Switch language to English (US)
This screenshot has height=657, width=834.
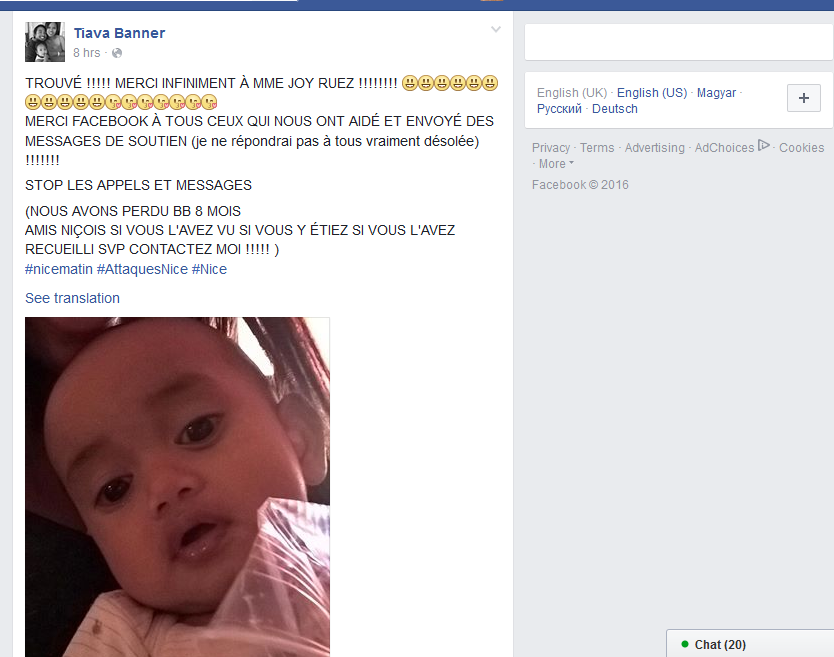652,93
